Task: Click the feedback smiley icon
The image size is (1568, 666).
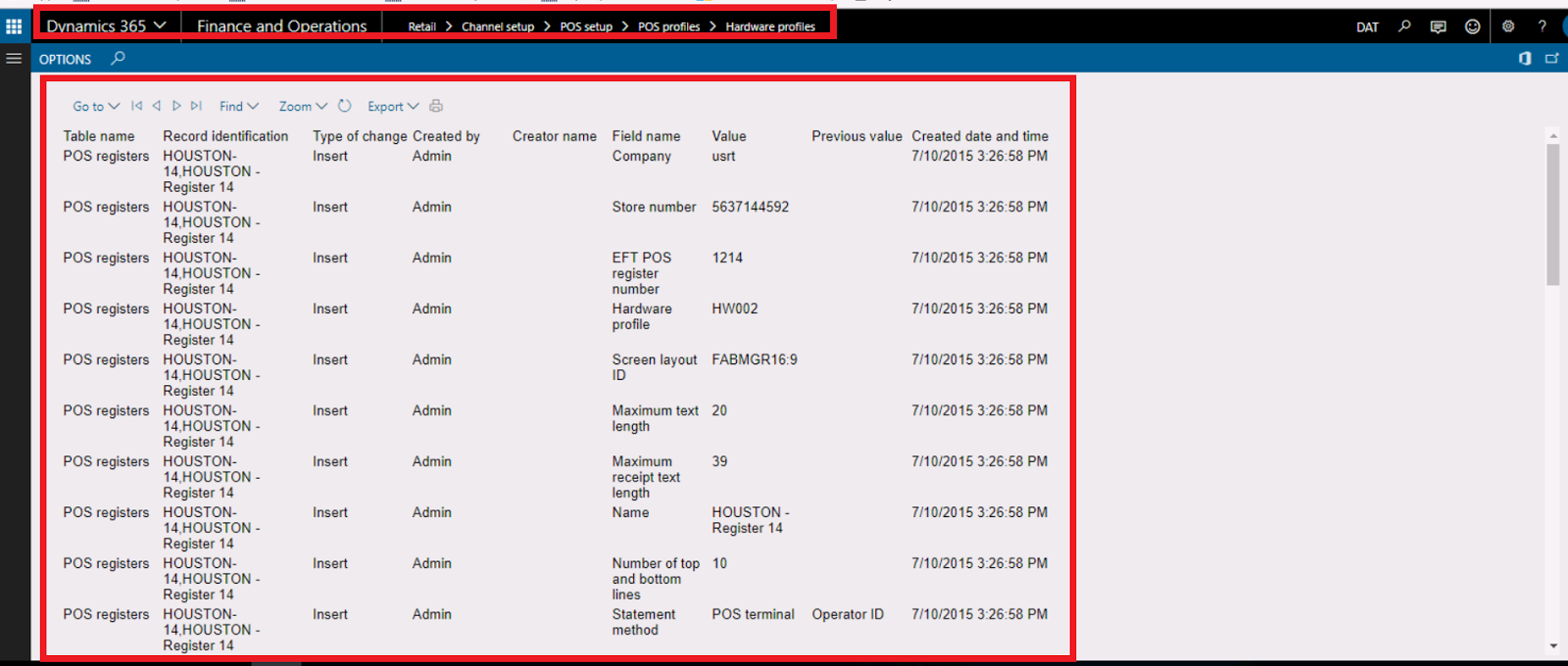Action: [x=1472, y=26]
